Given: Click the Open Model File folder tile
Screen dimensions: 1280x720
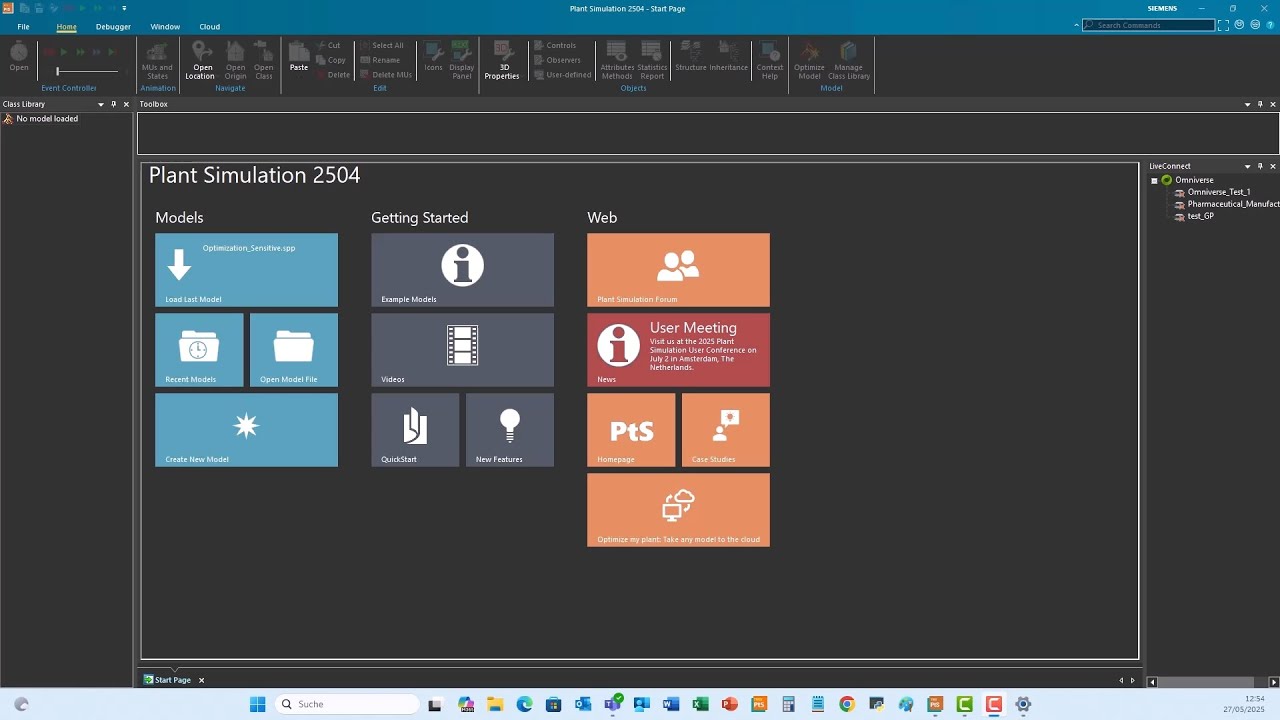Looking at the screenshot, I should click(294, 350).
